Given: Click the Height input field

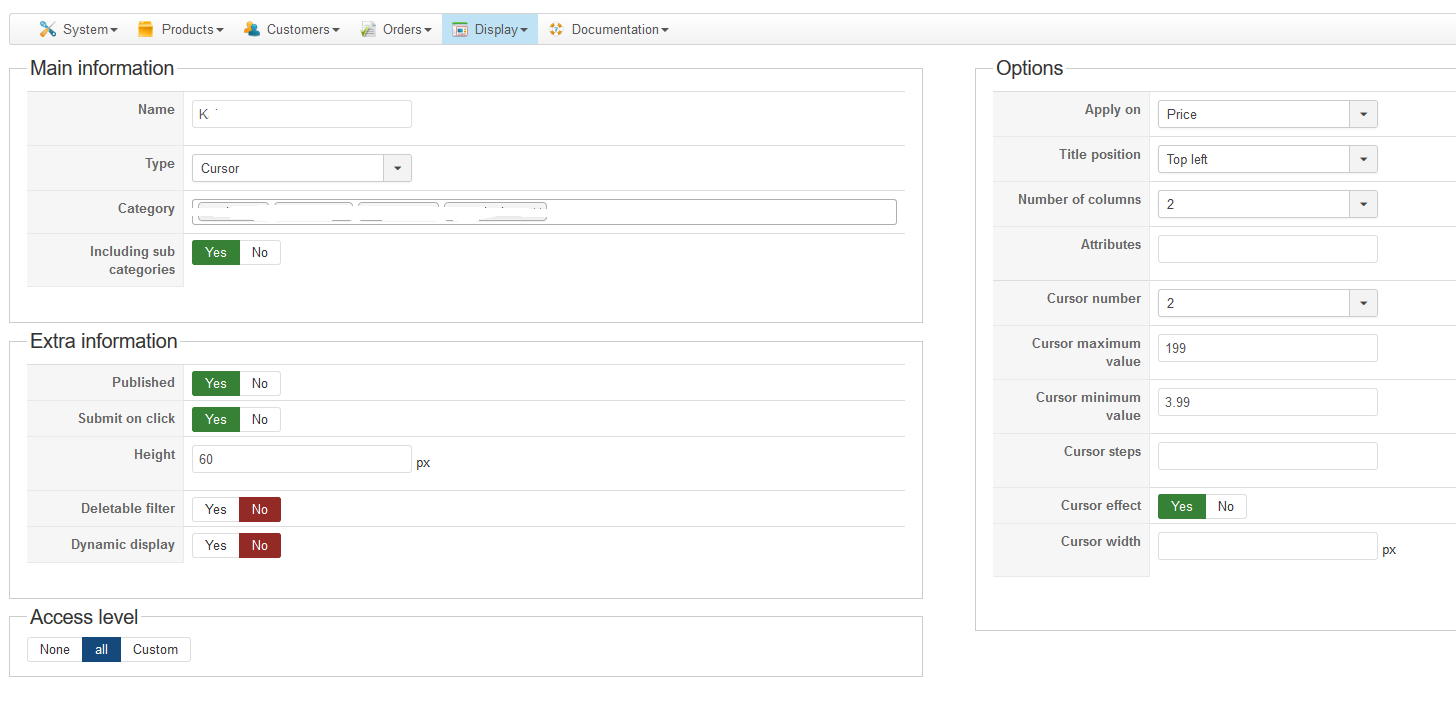Looking at the screenshot, I should coord(302,459).
